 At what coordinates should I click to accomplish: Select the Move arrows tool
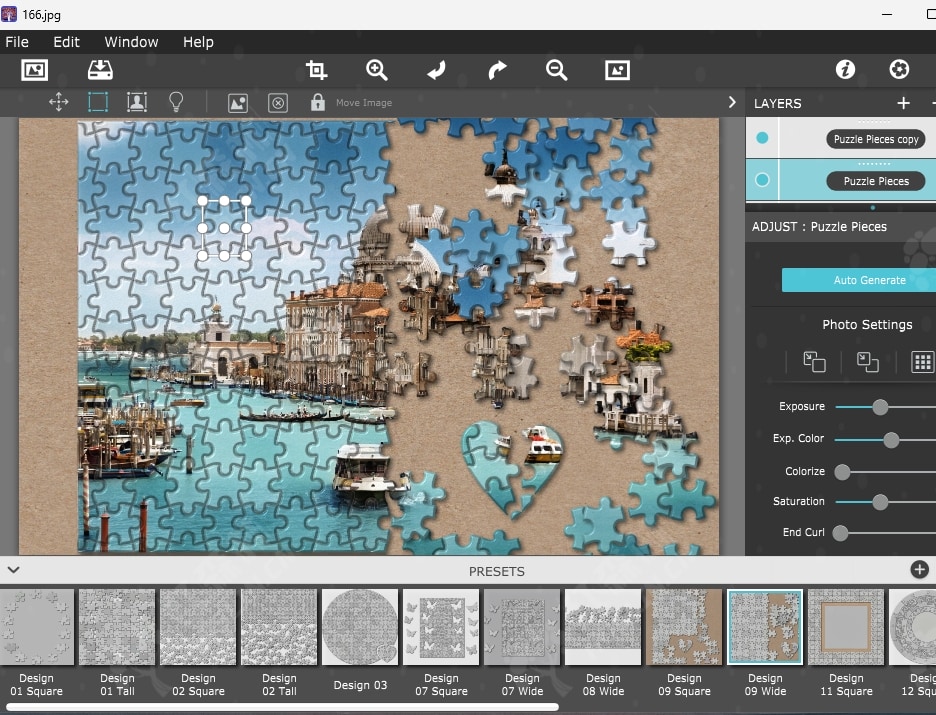coord(58,102)
